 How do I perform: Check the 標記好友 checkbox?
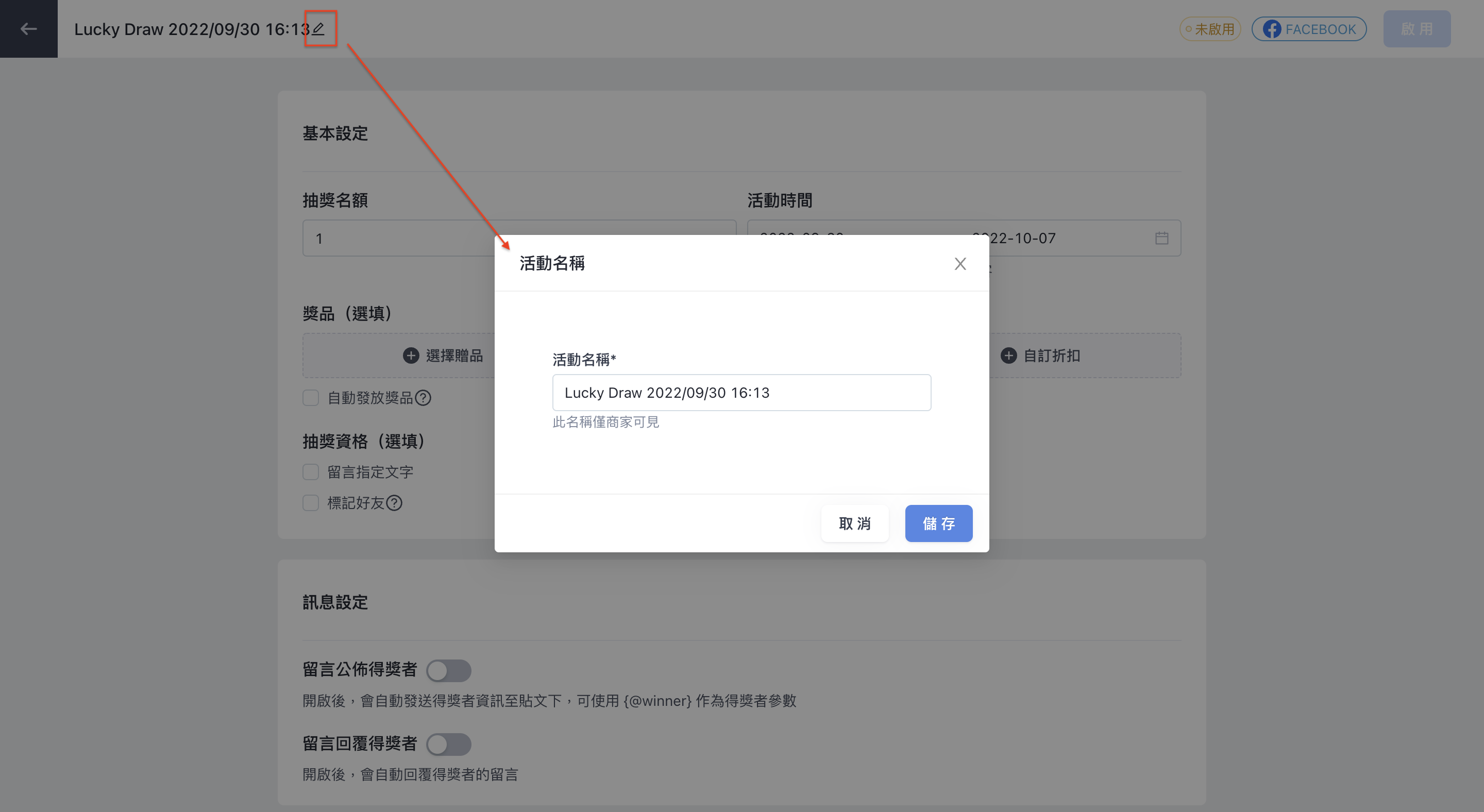(311, 503)
